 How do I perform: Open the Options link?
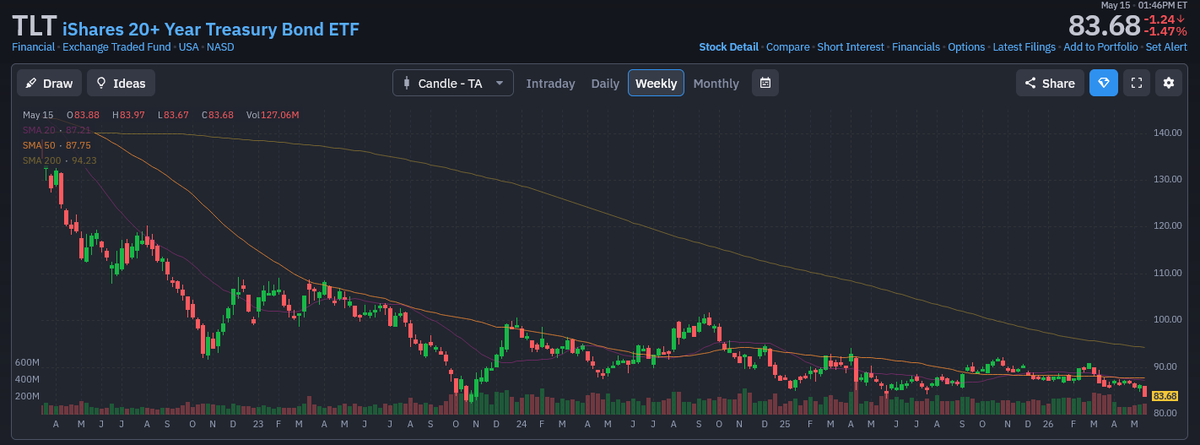point(966,47)
